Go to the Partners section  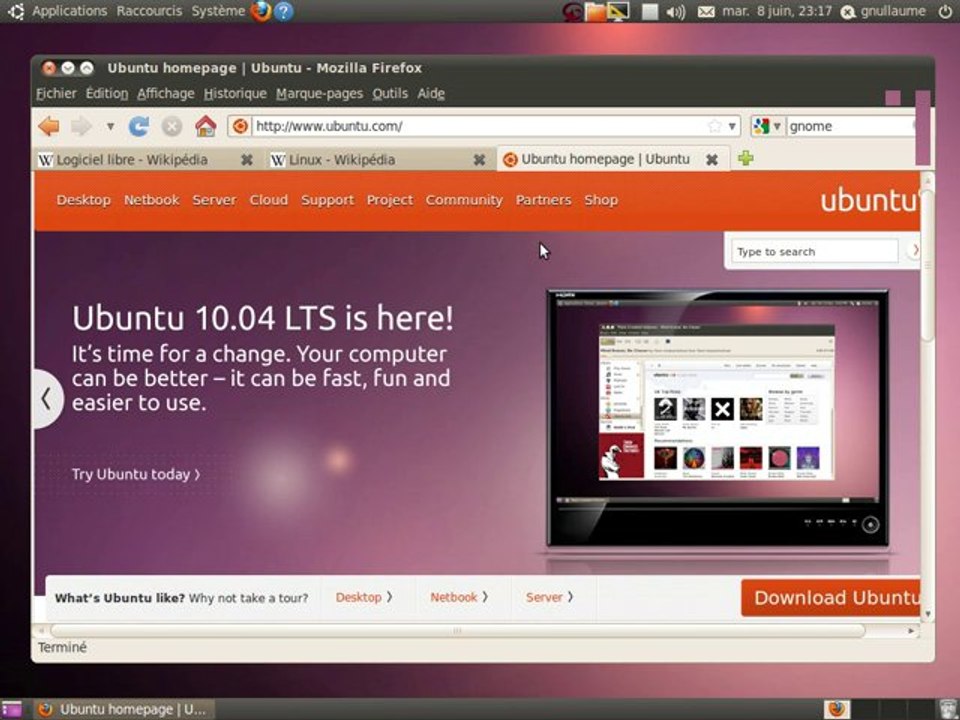coord(544,200)
